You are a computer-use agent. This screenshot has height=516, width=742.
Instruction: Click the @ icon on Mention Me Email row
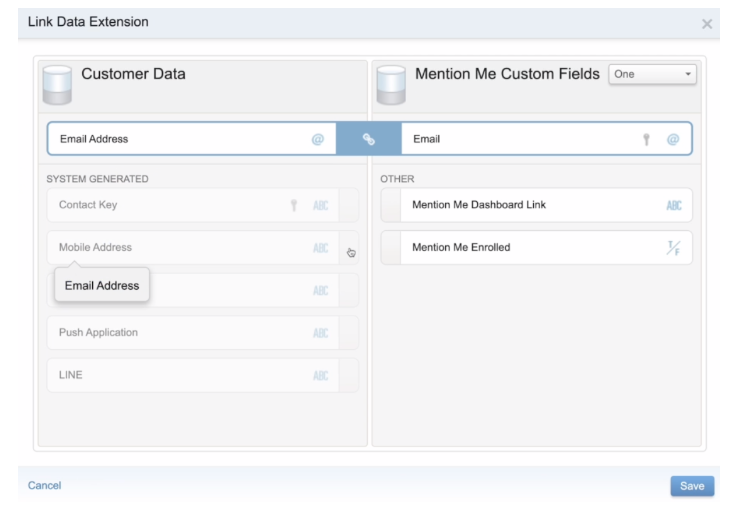pyautogui.click(x=673, y=139)
